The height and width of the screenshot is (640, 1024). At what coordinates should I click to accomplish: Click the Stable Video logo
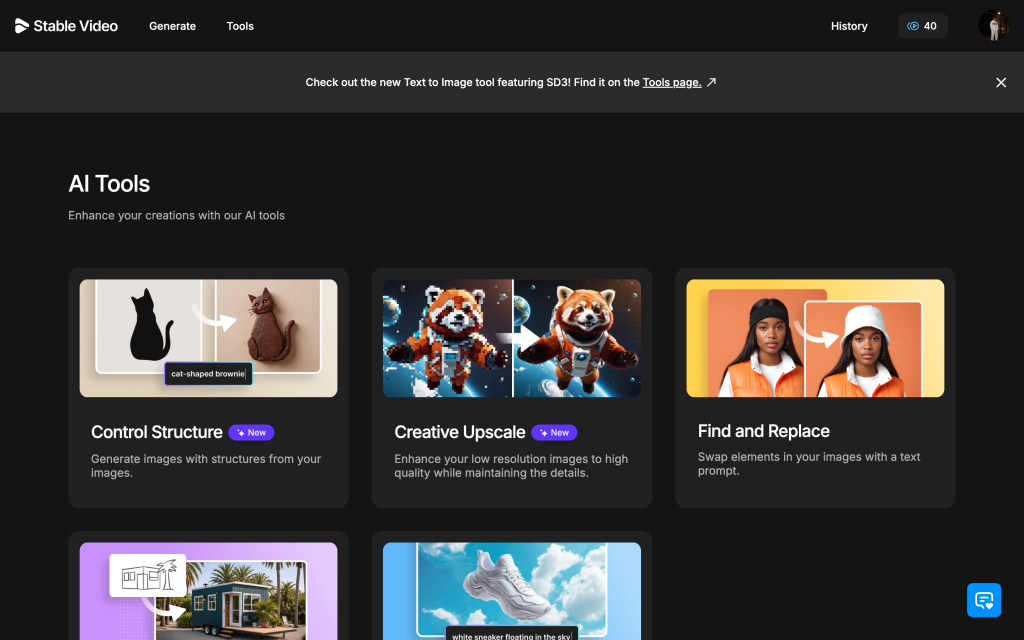(66, 26)
